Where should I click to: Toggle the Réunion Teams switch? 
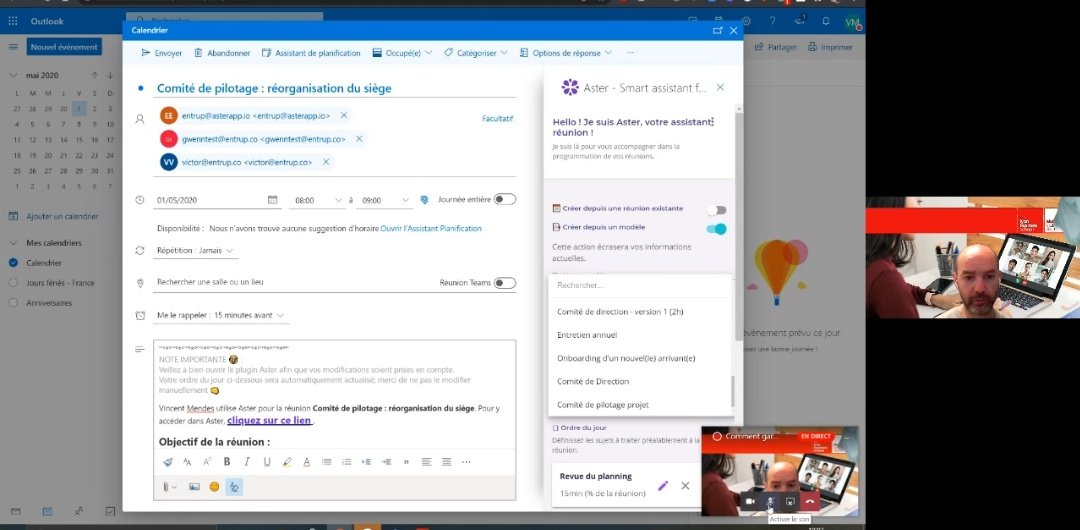[504, 283]
